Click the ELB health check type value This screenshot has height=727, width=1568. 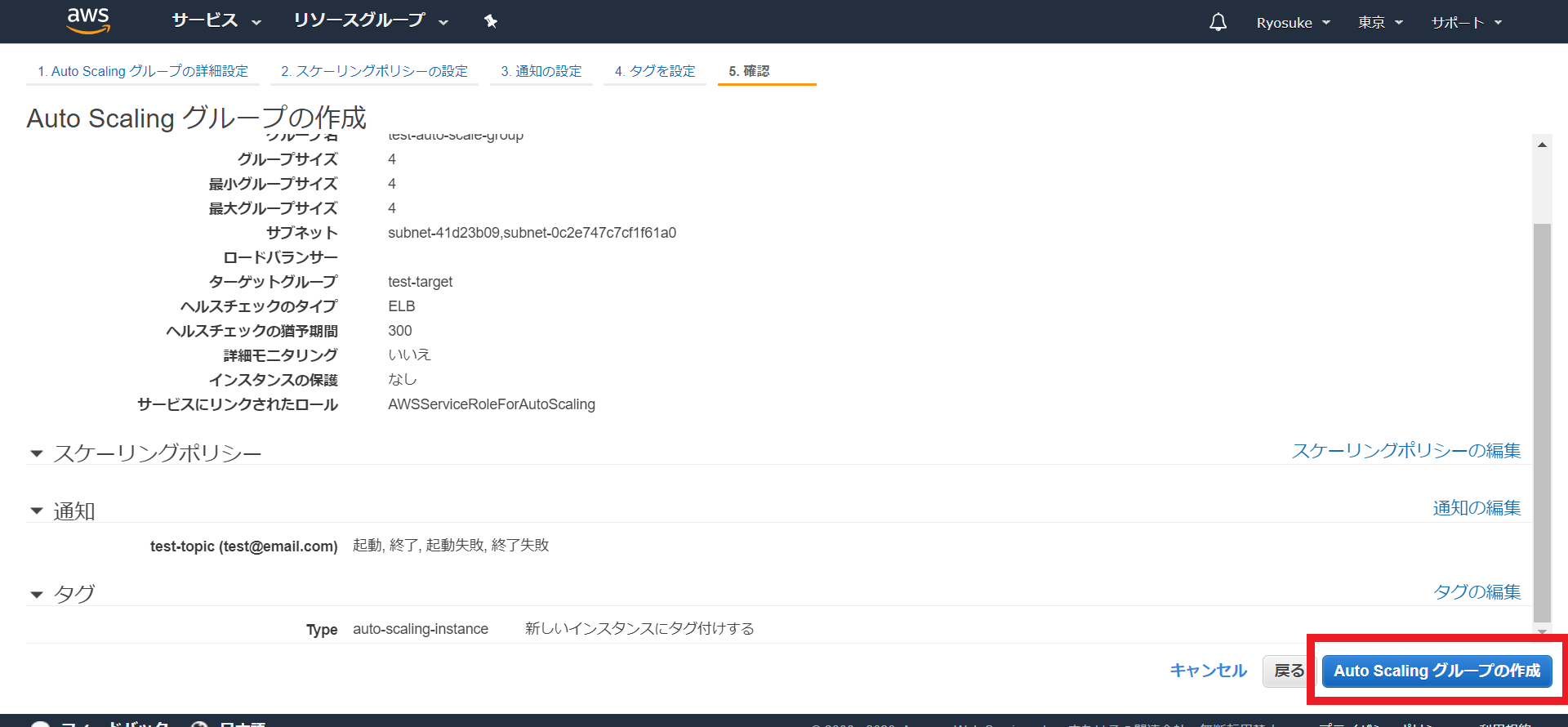point(402,306)
